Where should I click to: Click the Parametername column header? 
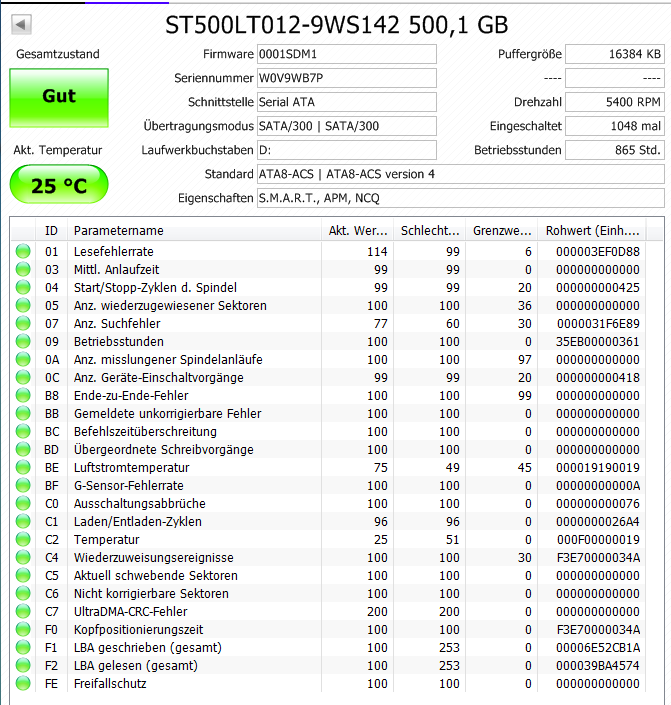pyautogui.click(x=194, y=231)
